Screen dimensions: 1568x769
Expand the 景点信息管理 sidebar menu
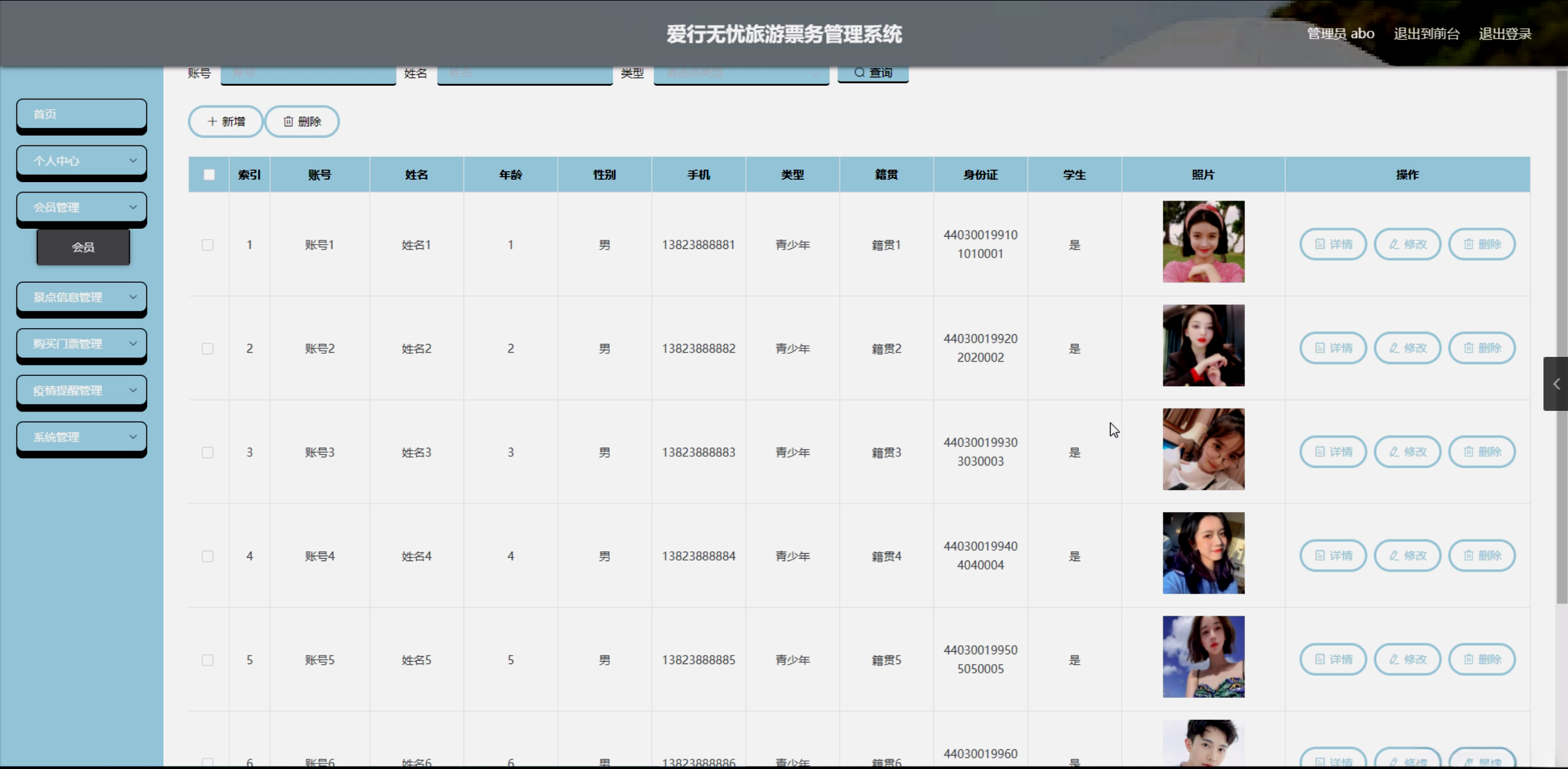pyautogui.click(x=82, y=297)
